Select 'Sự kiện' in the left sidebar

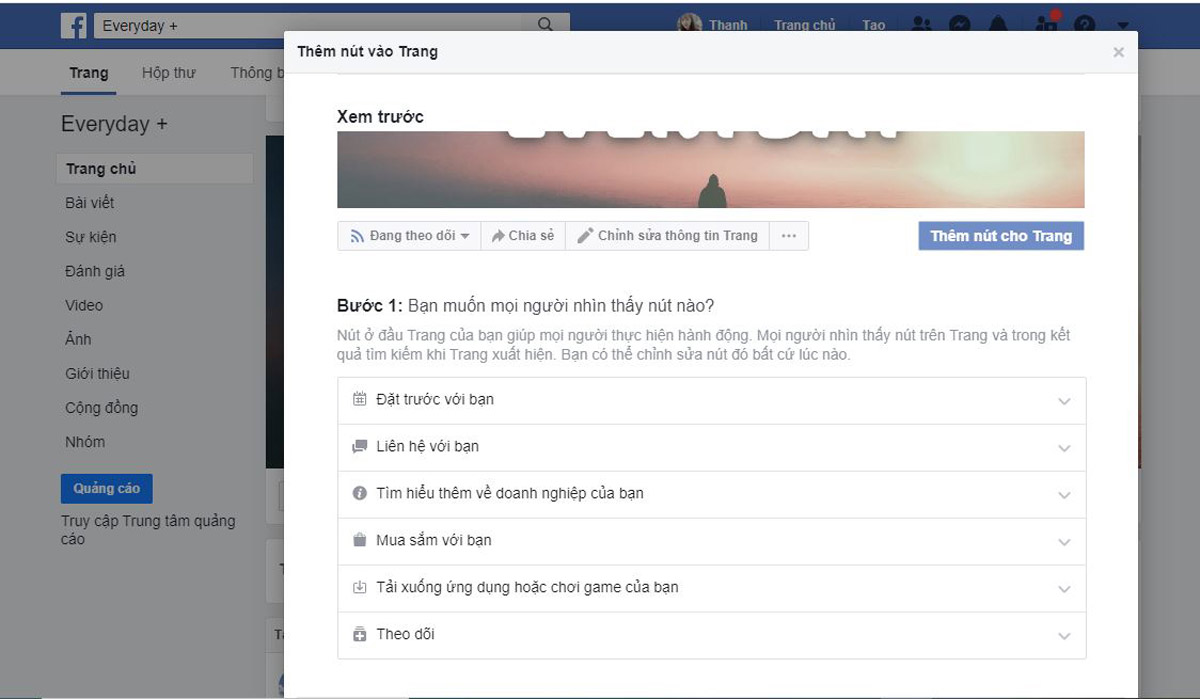91,237
